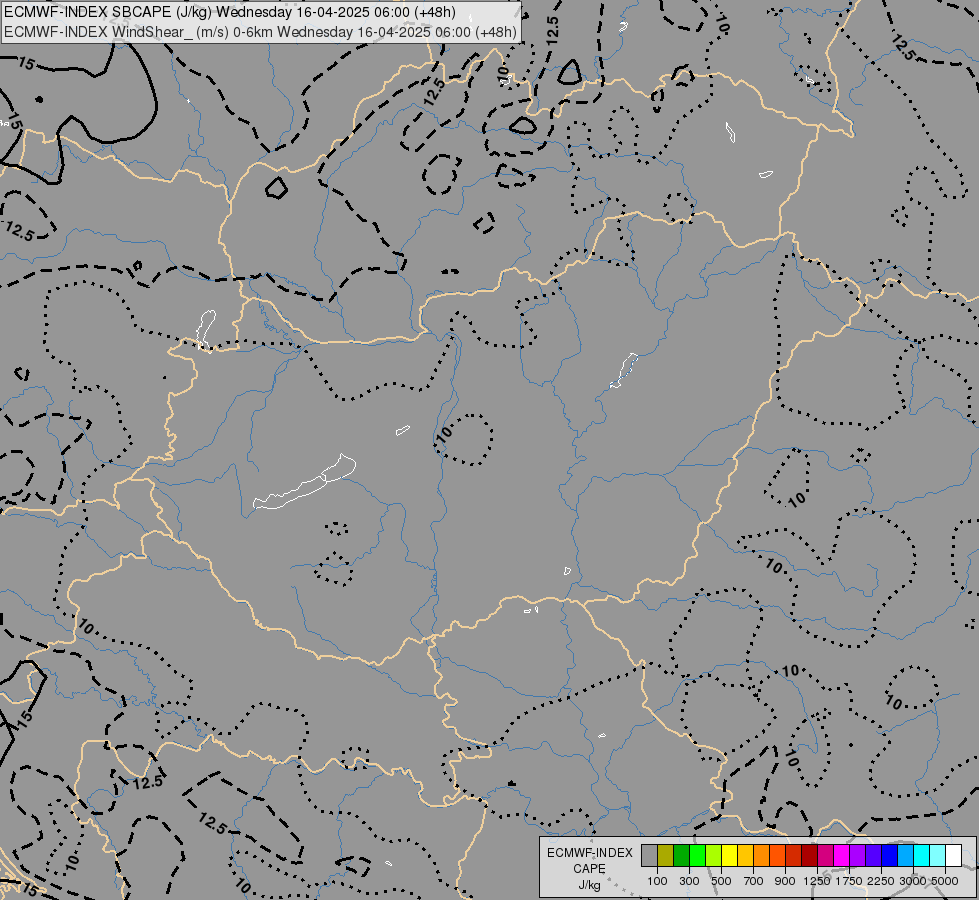Click the 'ECMWF-INDEX' label inside the legend

(x=590, y=853)
